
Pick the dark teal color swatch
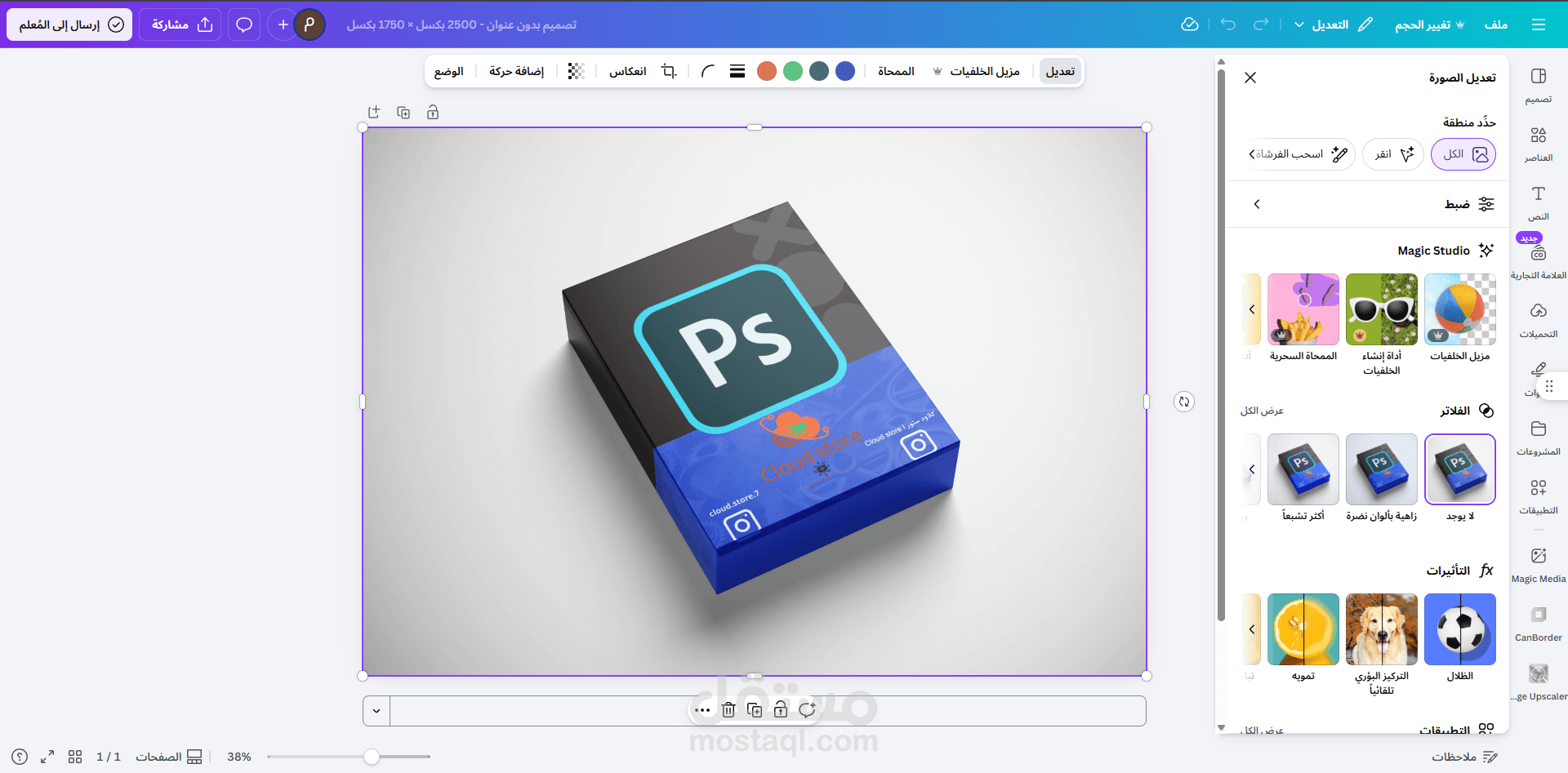(819, 71)
